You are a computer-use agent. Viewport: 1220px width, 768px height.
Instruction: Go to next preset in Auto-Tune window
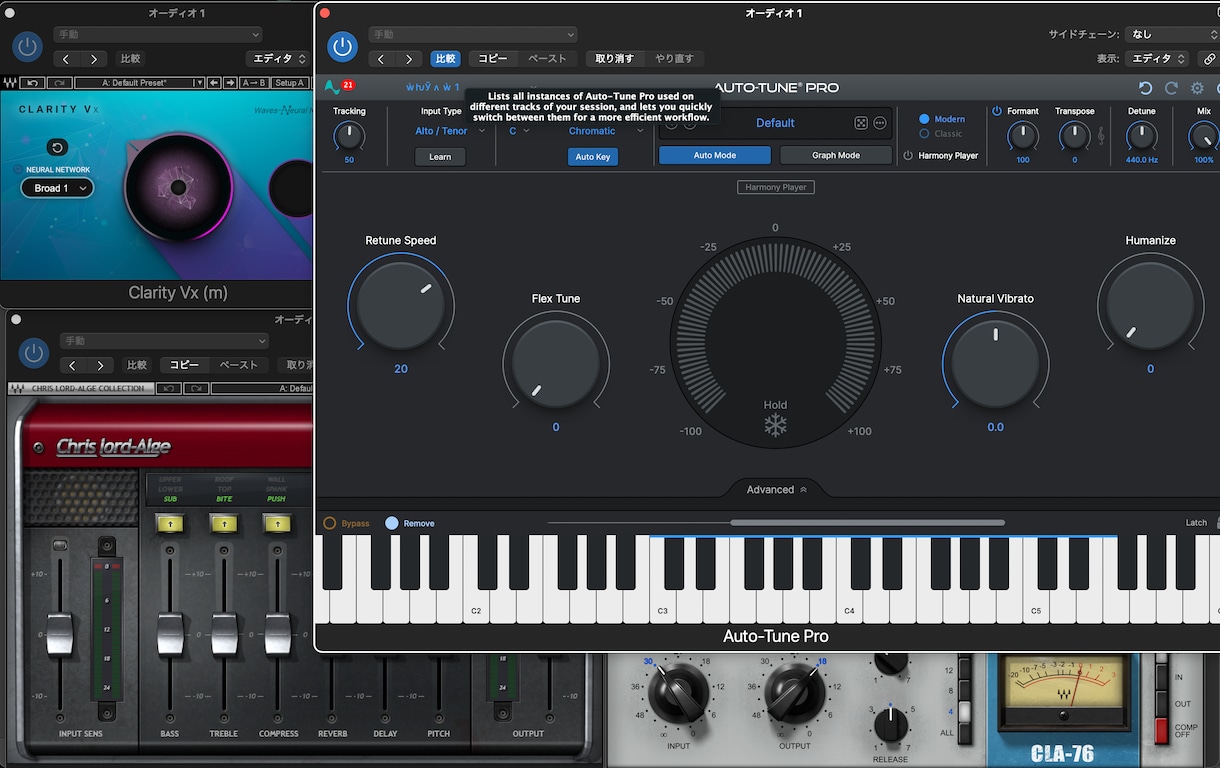[x=408, y=59]
